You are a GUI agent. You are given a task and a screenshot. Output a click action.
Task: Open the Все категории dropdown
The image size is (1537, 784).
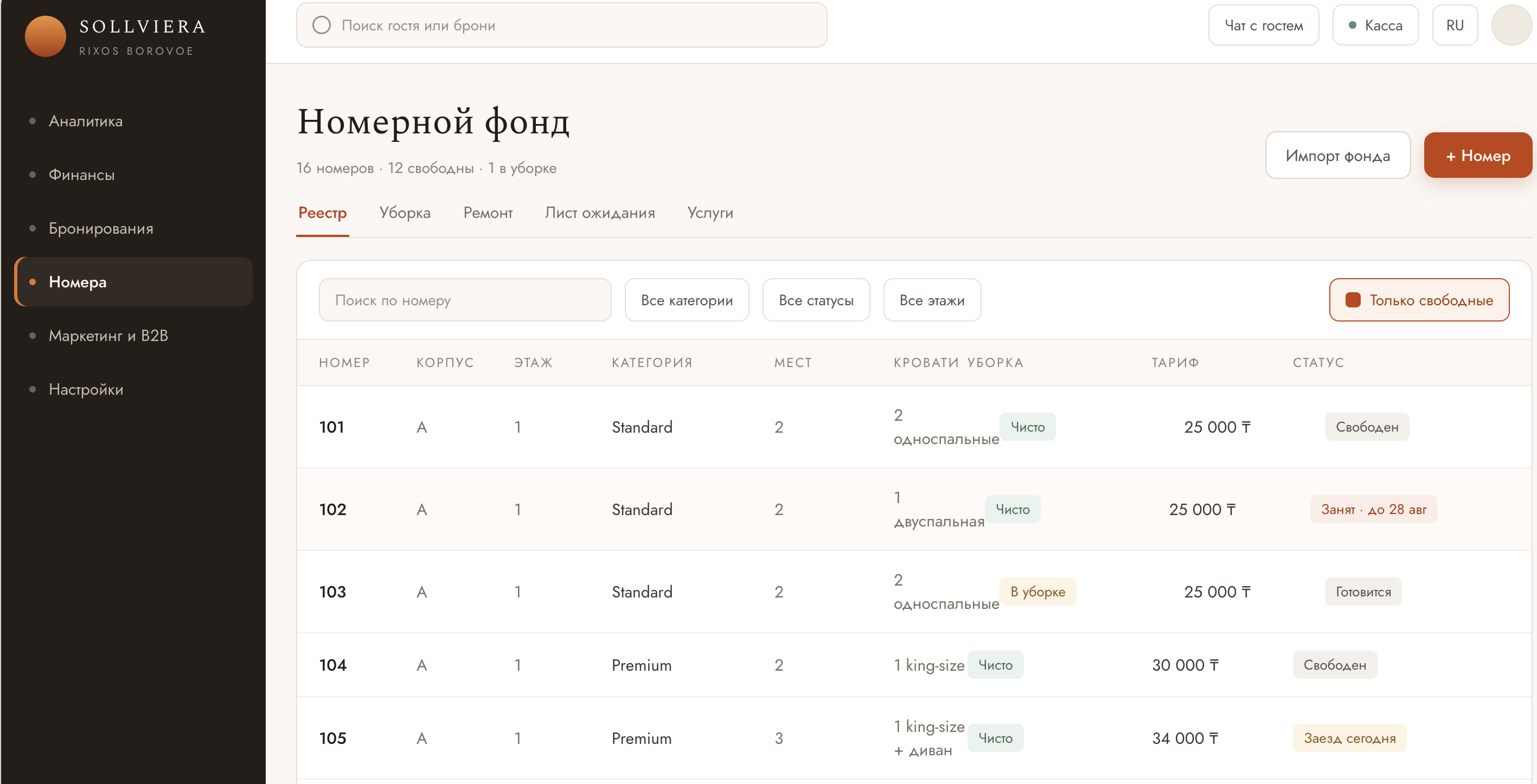687,300
